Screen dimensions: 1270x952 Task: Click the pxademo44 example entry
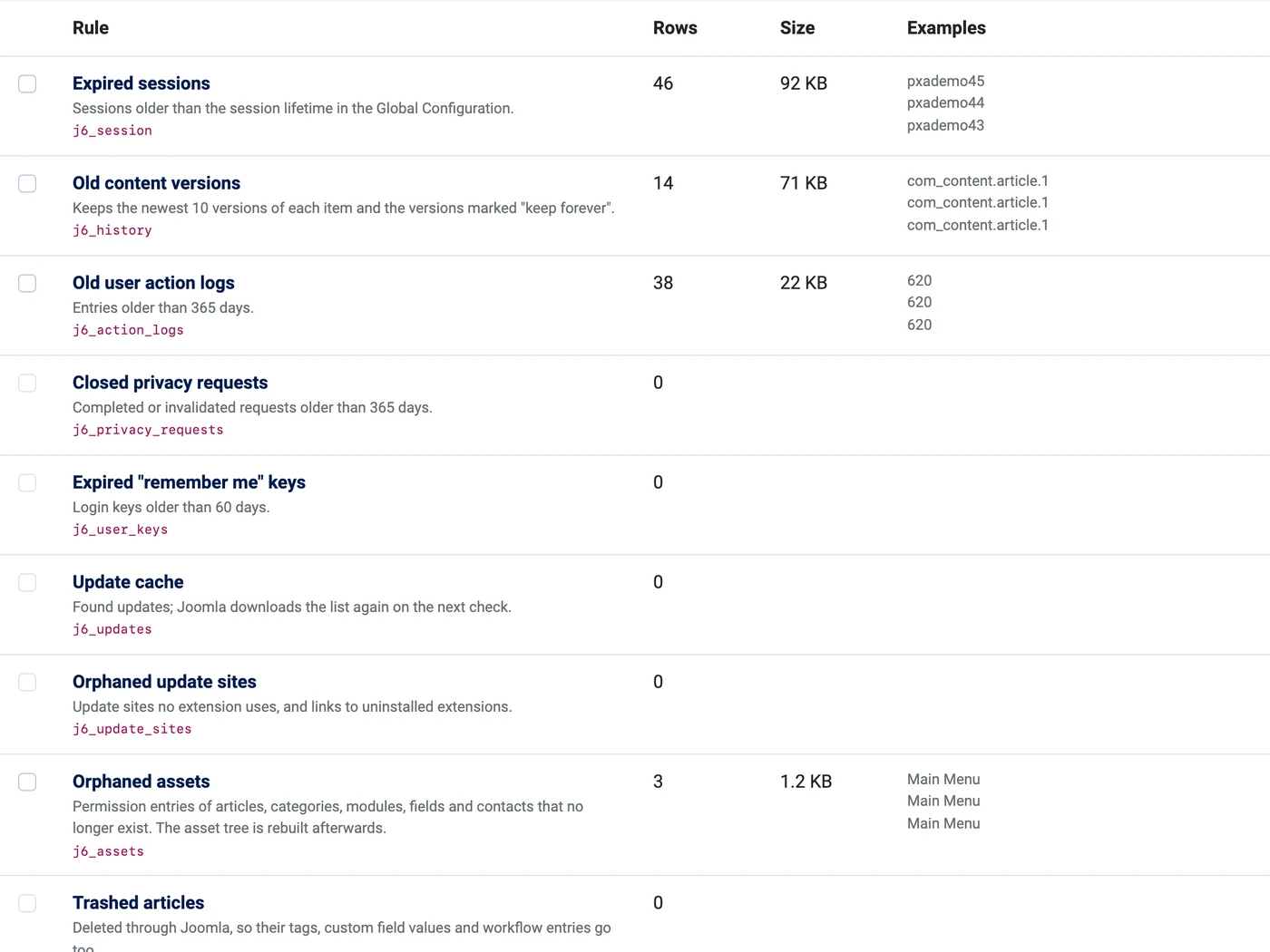(945, 103)
